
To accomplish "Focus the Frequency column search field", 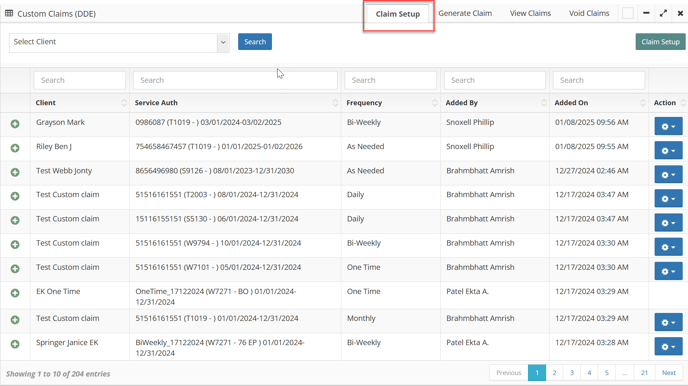I will click(391, 80).
